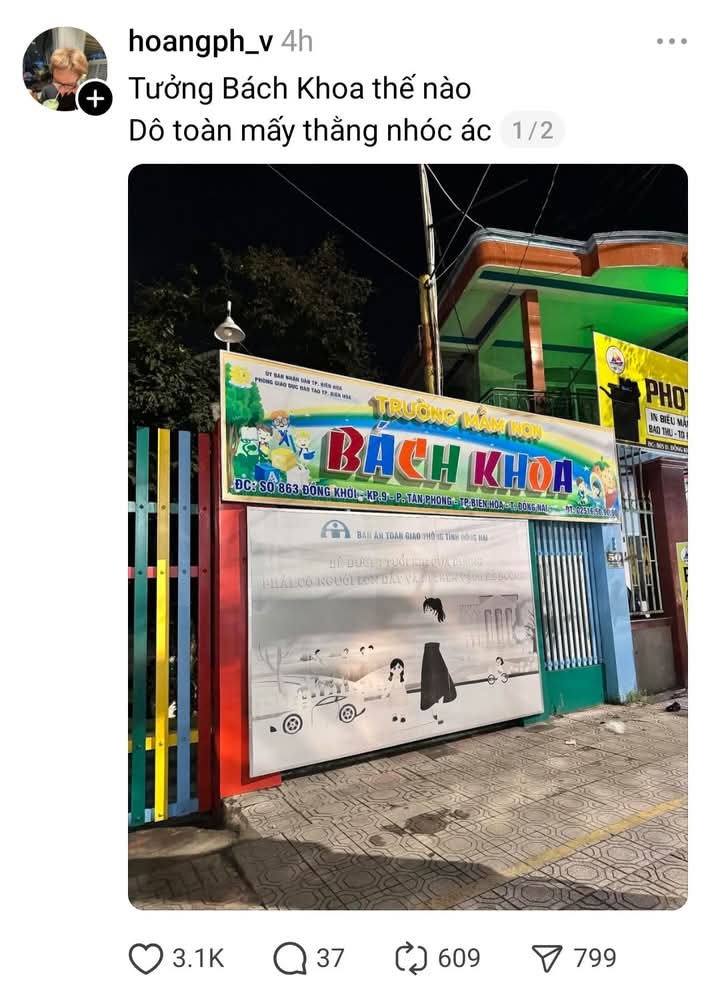Like the post with the heart icon
Image resolution: width=720 pixels, height=999 pixels.
coord(146,958)
